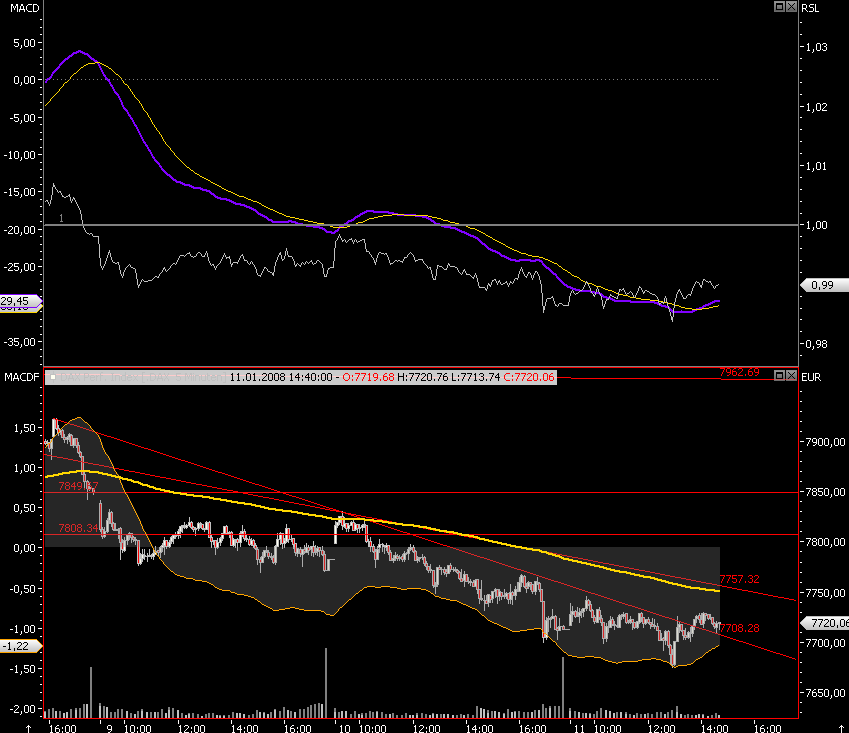Image resolution: width=849 pixels, height=733 pixels.
Task: Select the 0,99 RSL value tag
Action: 824,285
